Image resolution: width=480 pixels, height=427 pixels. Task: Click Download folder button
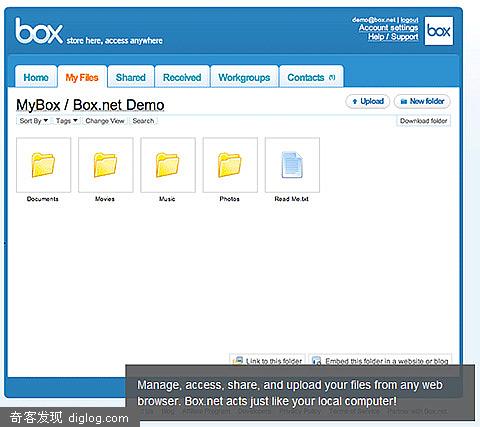423,121
